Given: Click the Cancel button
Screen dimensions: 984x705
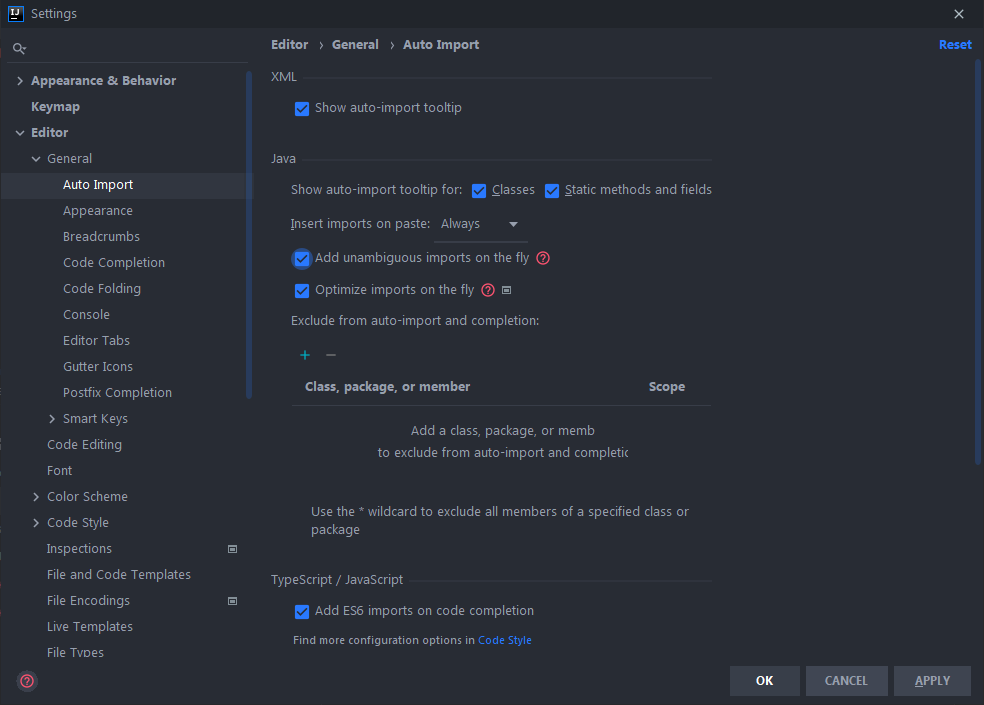Looking at the screenshot, I should (x=846, y=681).
